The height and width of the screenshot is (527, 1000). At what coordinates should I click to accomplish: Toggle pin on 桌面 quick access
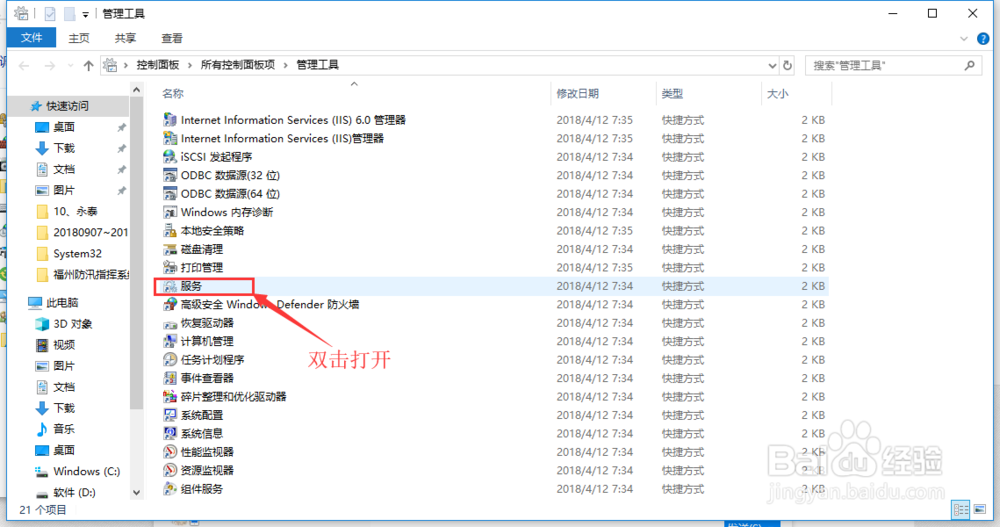tap(121, 128)
